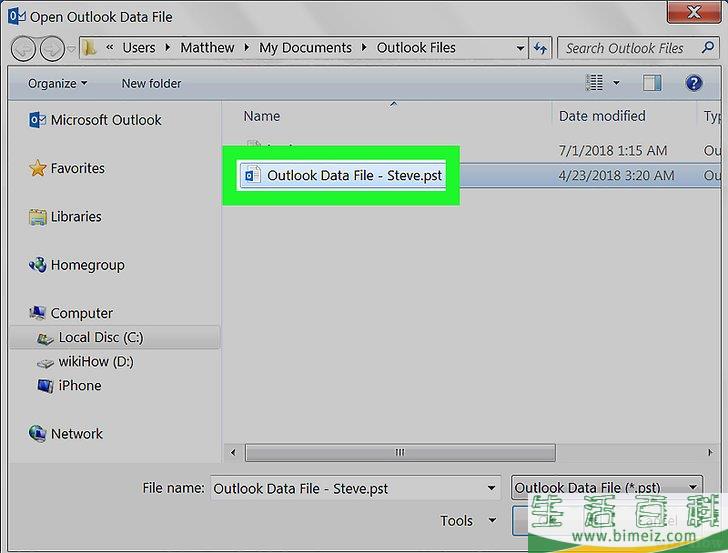The height and width of the screenshot is (553, 728).
Task: Select Outlook Files in the address path
Action: coord(416,47)
